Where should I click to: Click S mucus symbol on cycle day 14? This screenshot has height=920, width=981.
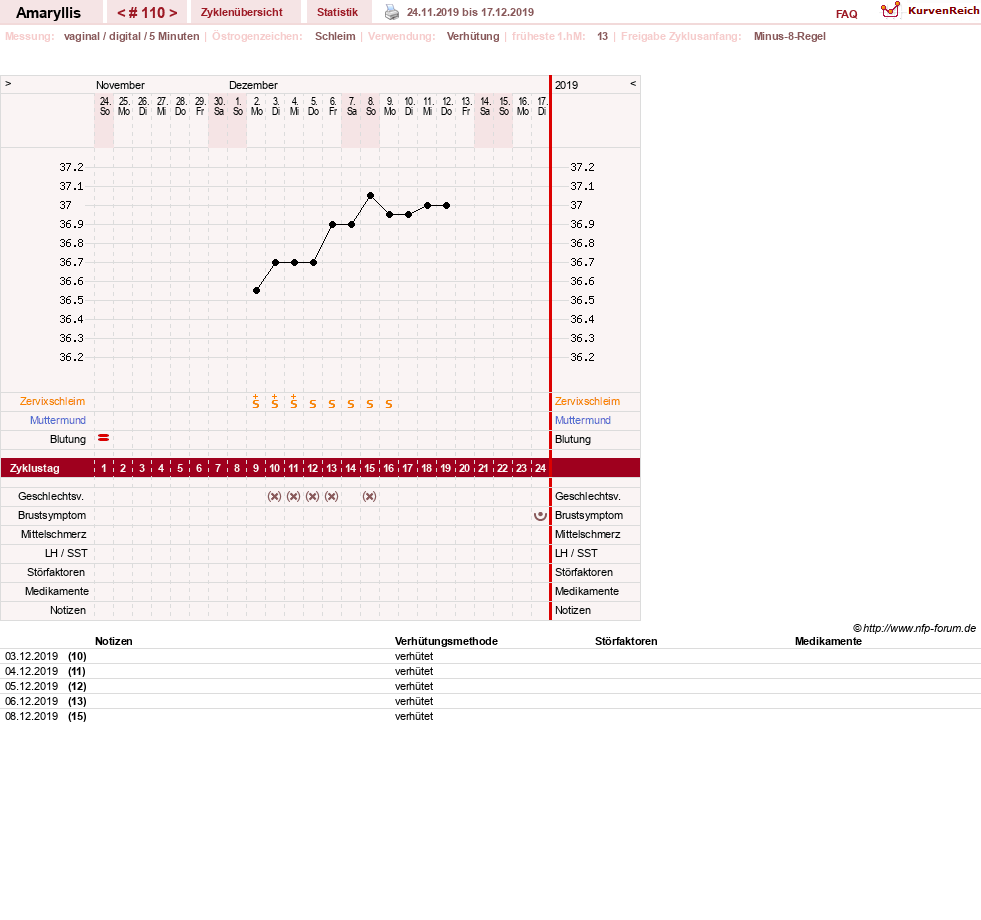351,404
